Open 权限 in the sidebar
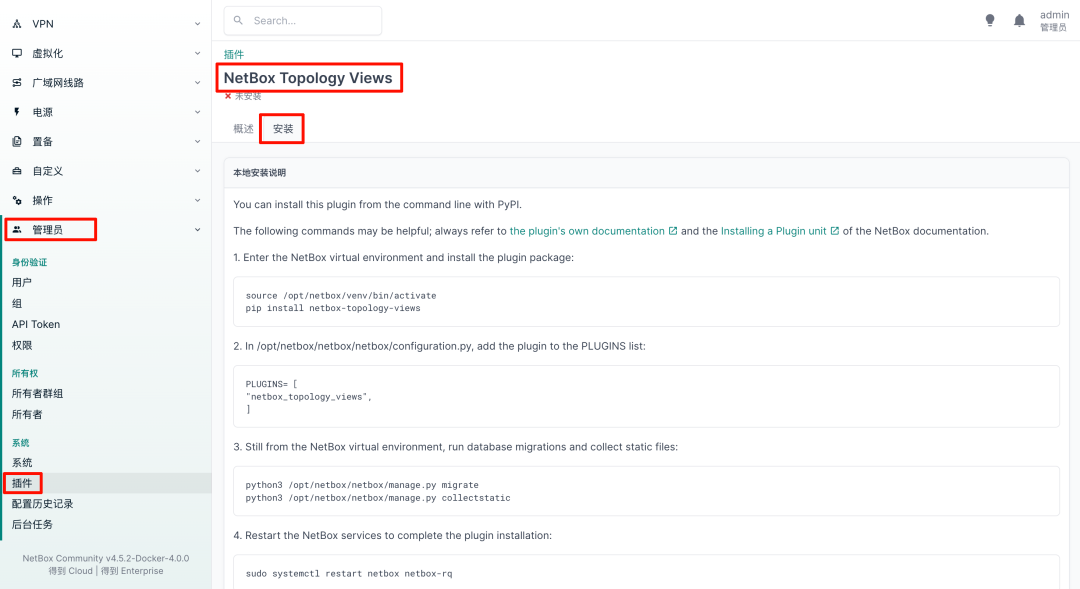 [x=21, y=345]
